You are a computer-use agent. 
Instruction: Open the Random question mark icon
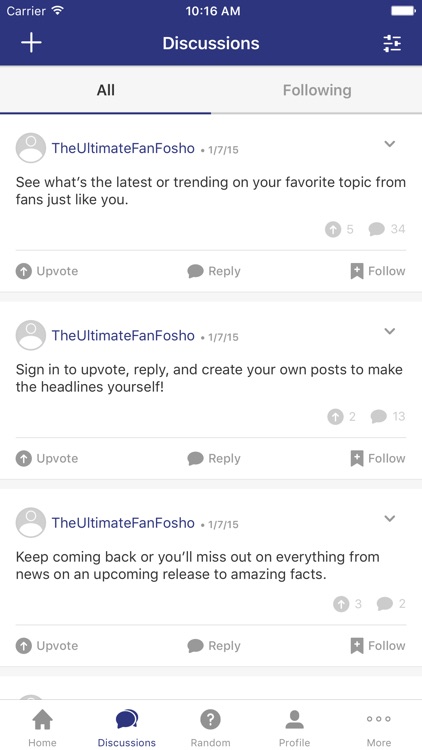[211, 719]
